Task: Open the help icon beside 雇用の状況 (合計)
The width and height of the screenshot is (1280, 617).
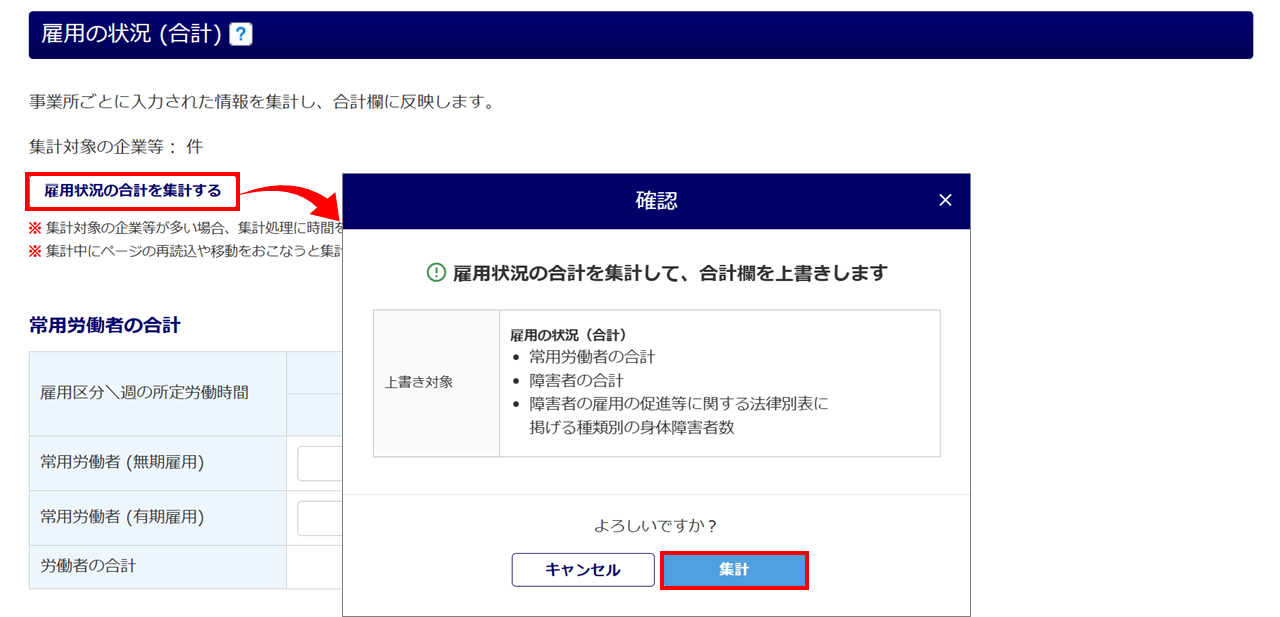Action: pos(241,35)
